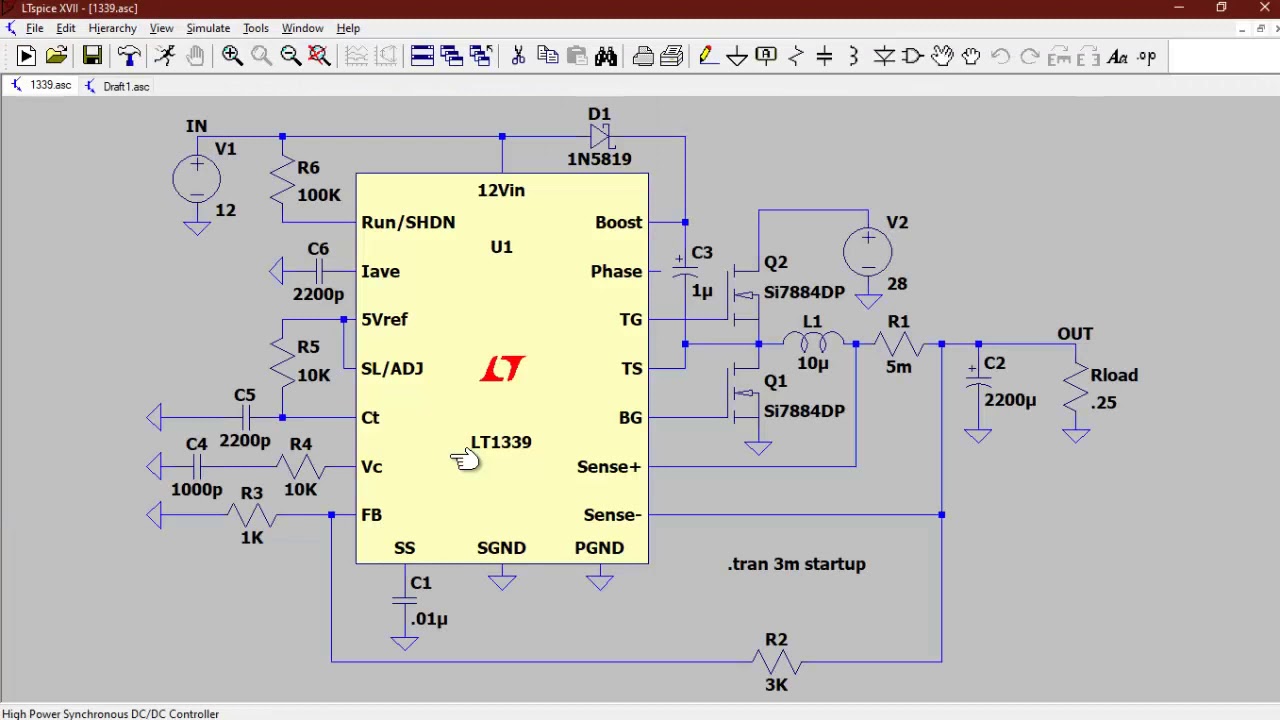1280x720 pixels.
Task: Switch to the Draft1.asc tab
Action: (x=117, y=86)
